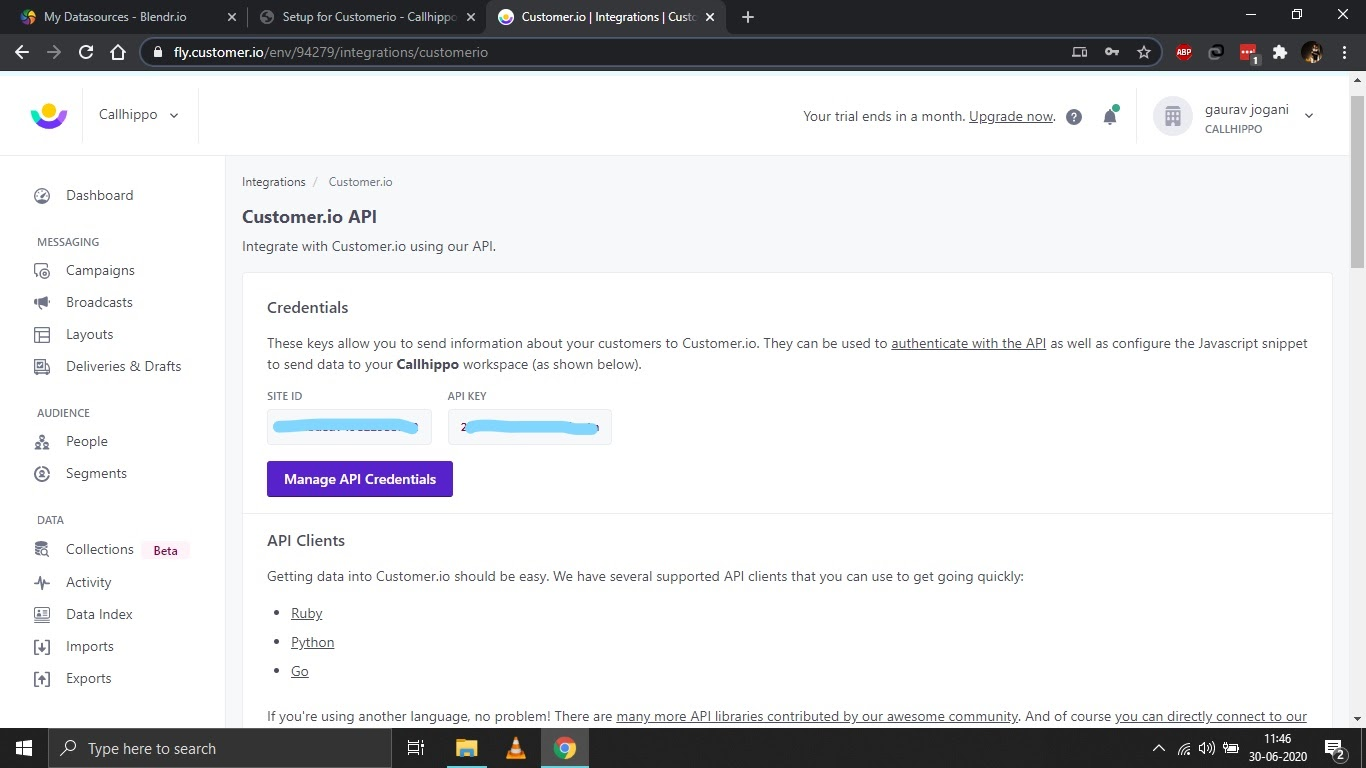This screenshot has height=768, width=1366.
Task: Click authenticate with the API link
Action: [968, 343]
